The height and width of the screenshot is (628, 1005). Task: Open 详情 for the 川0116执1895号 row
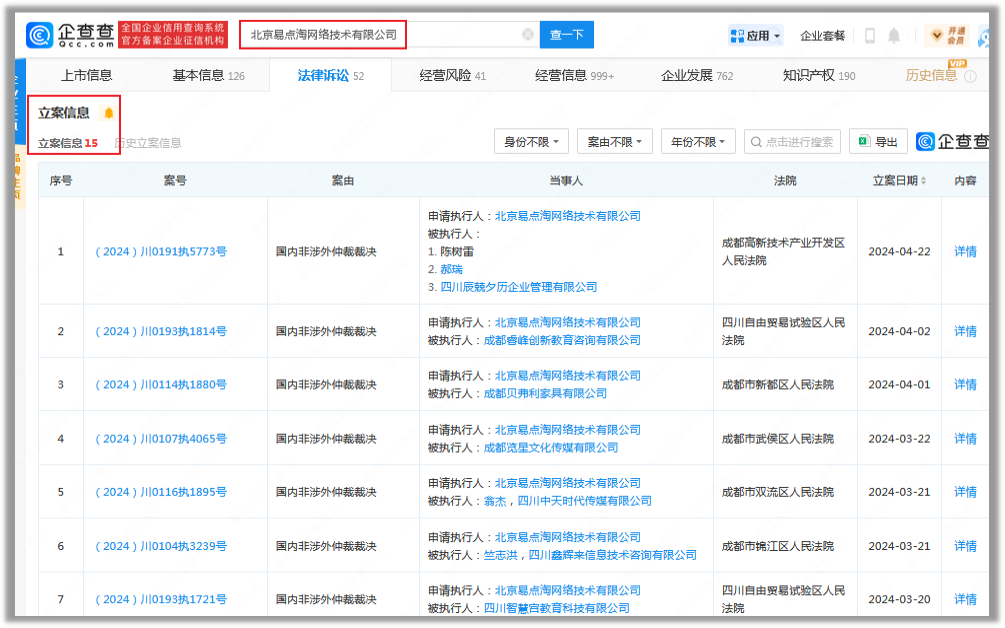click(x=965, y=492)
